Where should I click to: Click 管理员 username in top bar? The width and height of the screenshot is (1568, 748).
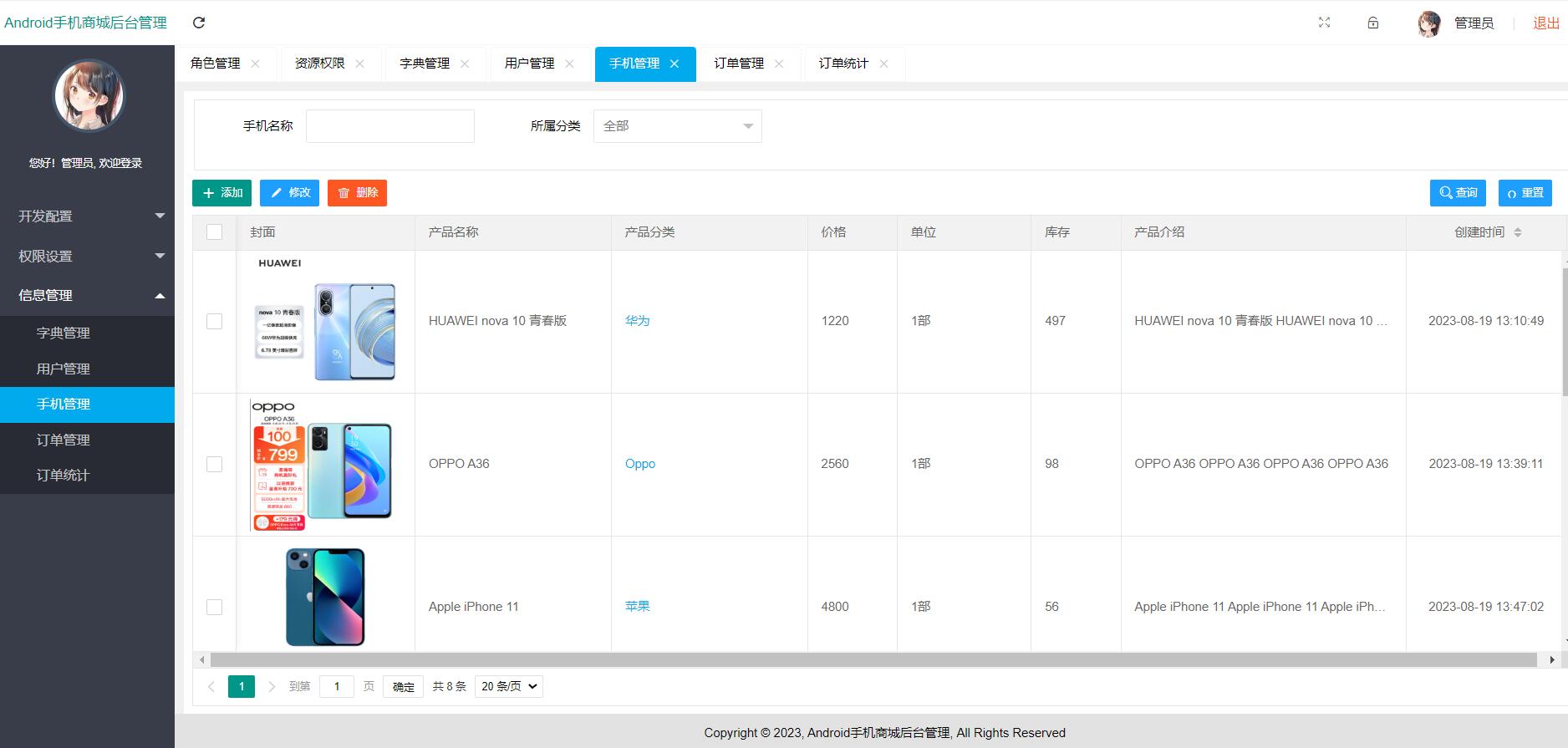(x=1474, y=23)
